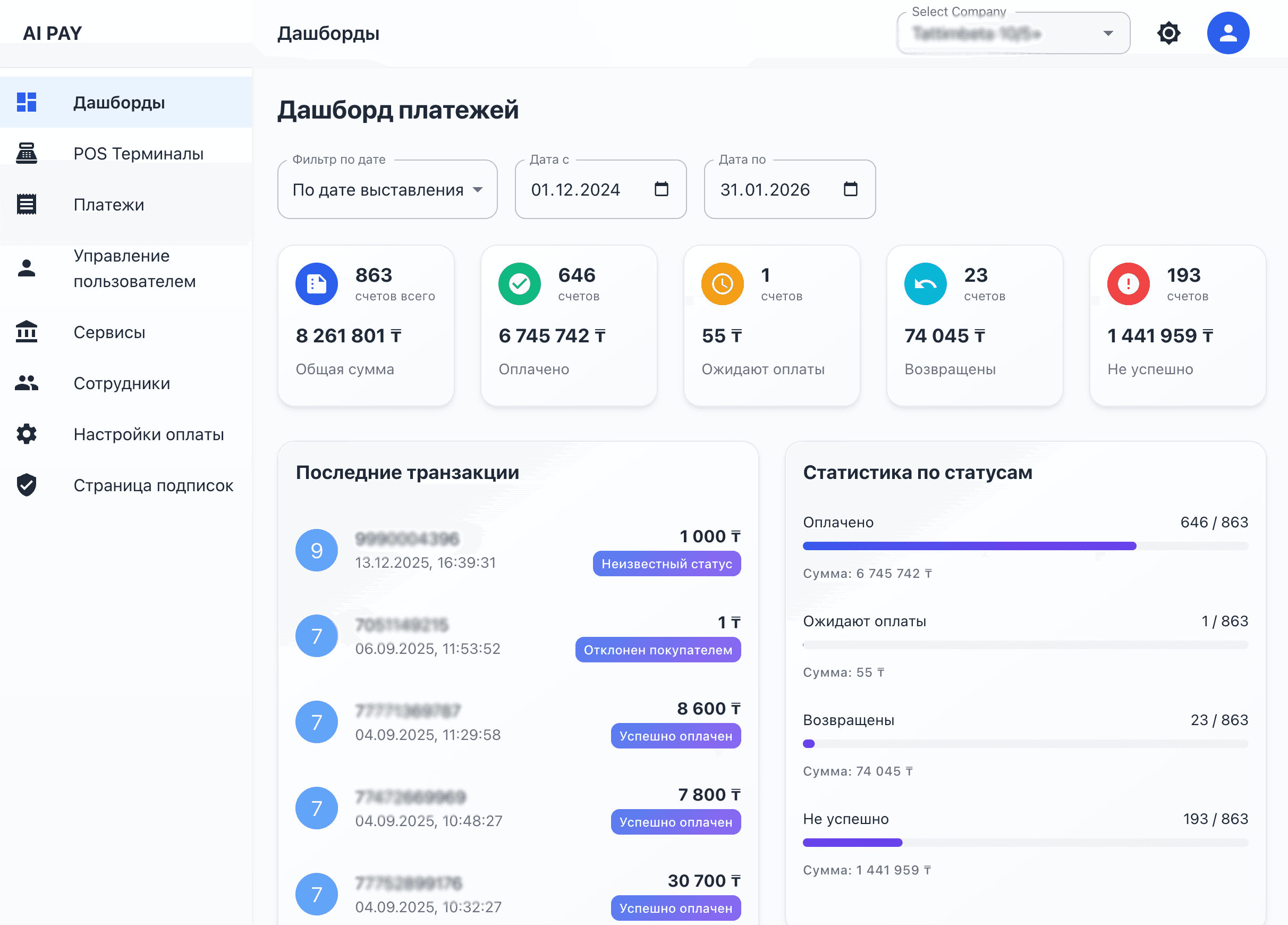
Task: Click the profile avatar icon top right
Action: [1228, 33]
